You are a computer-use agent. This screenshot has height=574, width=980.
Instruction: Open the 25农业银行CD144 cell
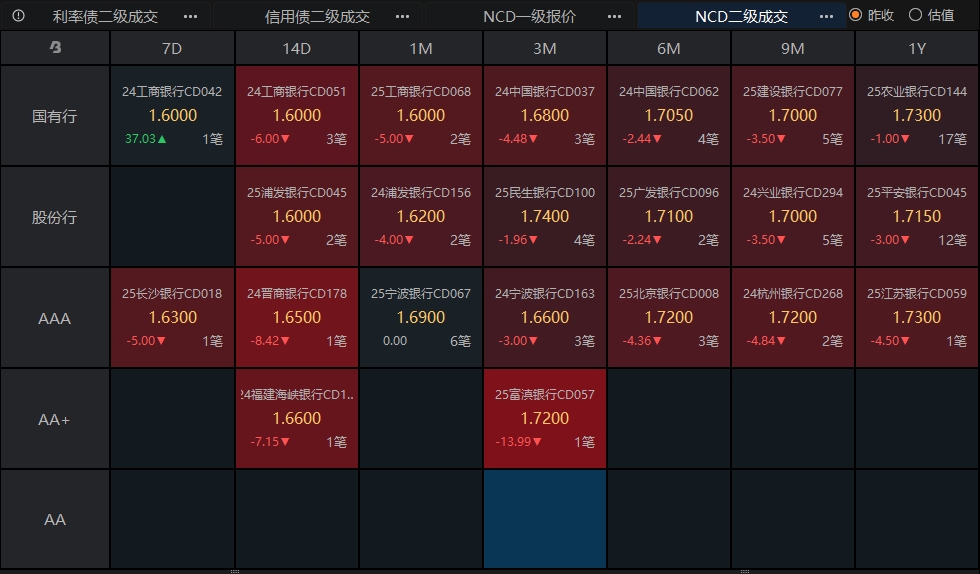(x=917, y=116)
